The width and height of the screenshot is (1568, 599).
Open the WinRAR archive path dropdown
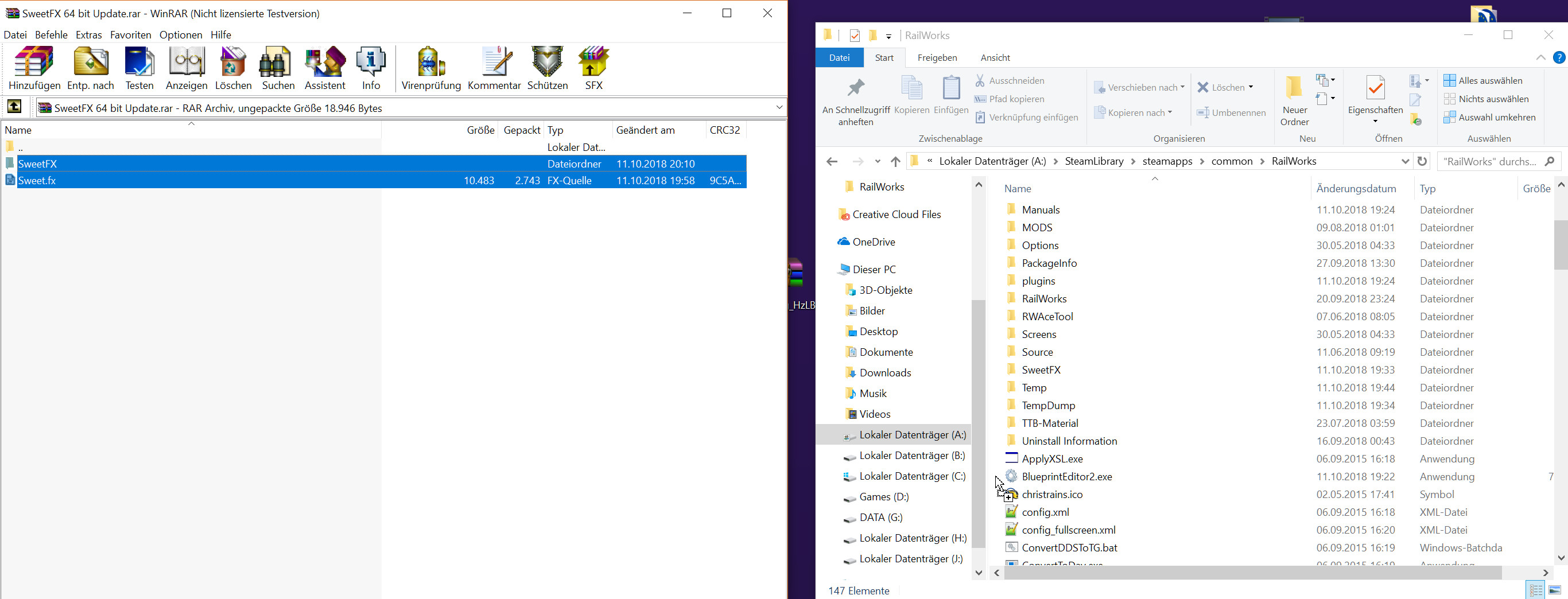(x=778, y=107)
